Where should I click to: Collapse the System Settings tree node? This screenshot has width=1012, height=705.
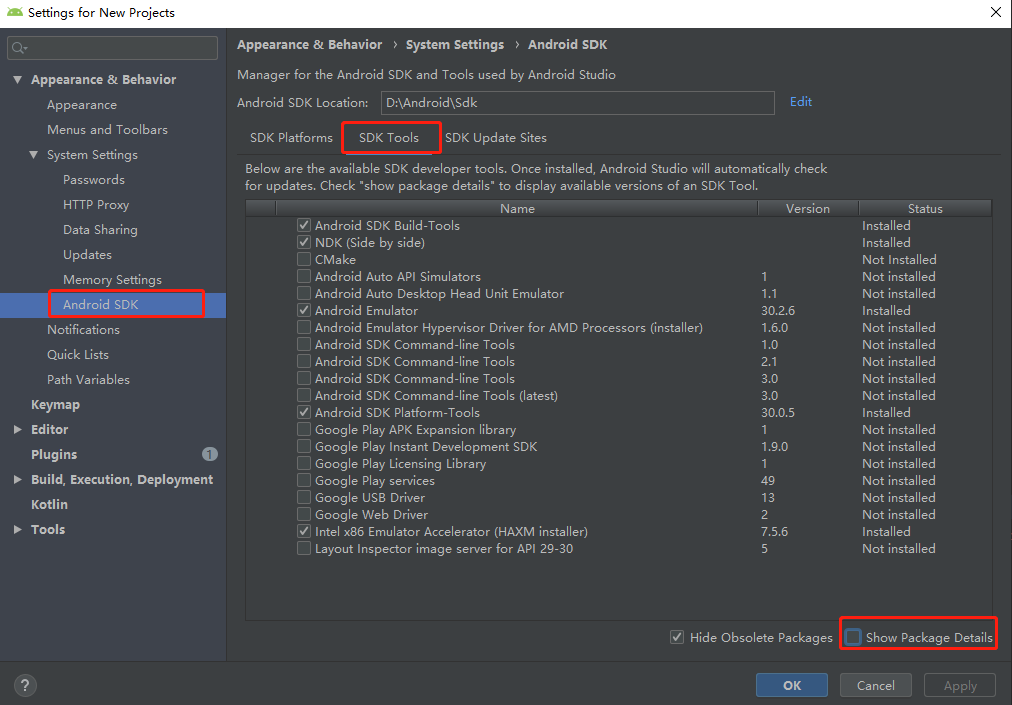pyautogui.click(x=34, y=155)
